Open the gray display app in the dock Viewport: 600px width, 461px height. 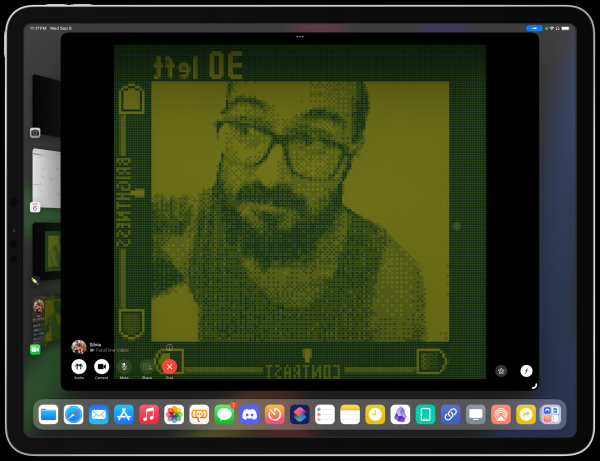pos(476,415)
